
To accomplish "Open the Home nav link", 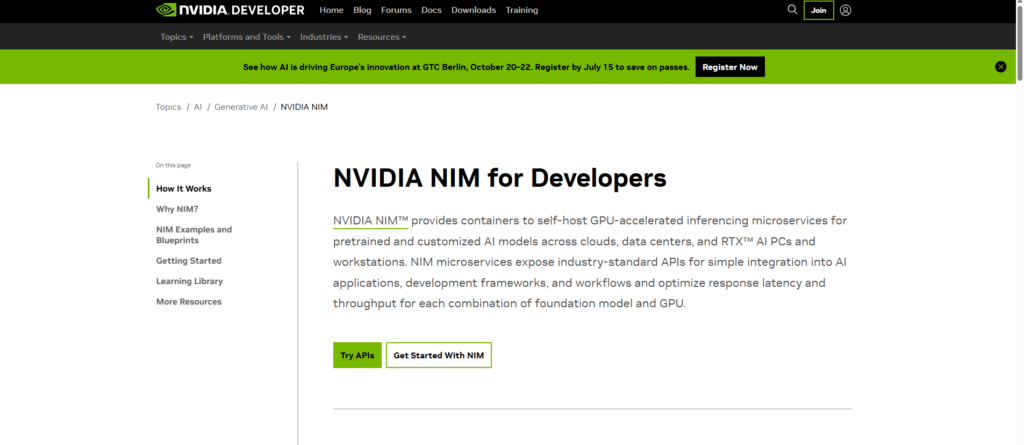I will 332,10.
